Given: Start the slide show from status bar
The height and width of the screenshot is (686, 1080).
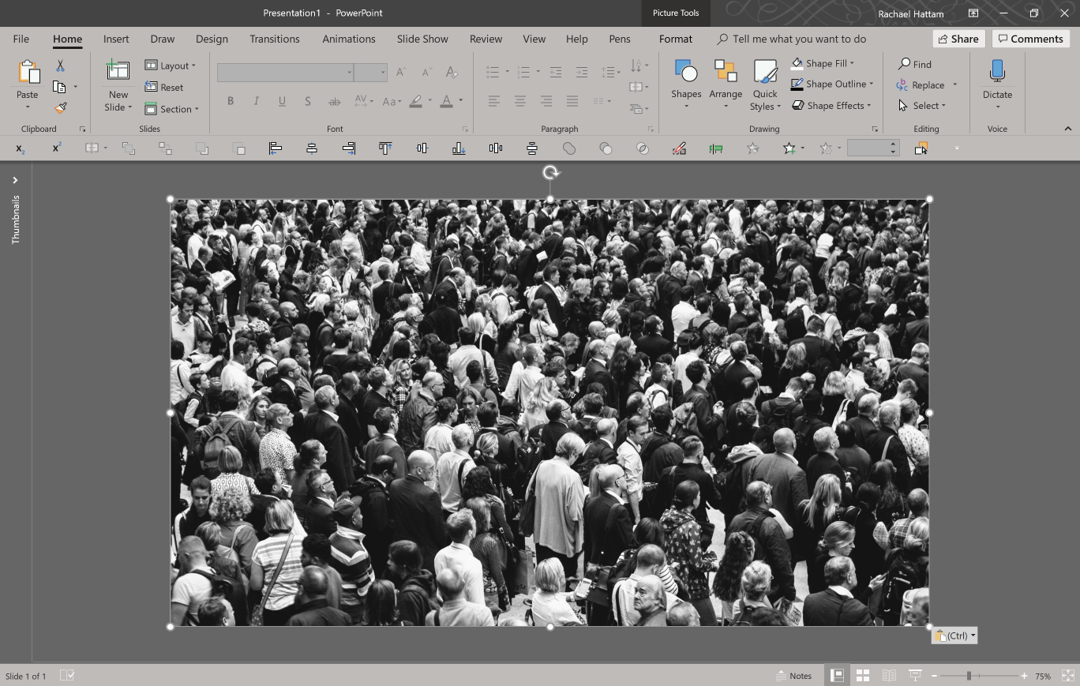Looking at the screenshot, I should (x=914, y=675).
